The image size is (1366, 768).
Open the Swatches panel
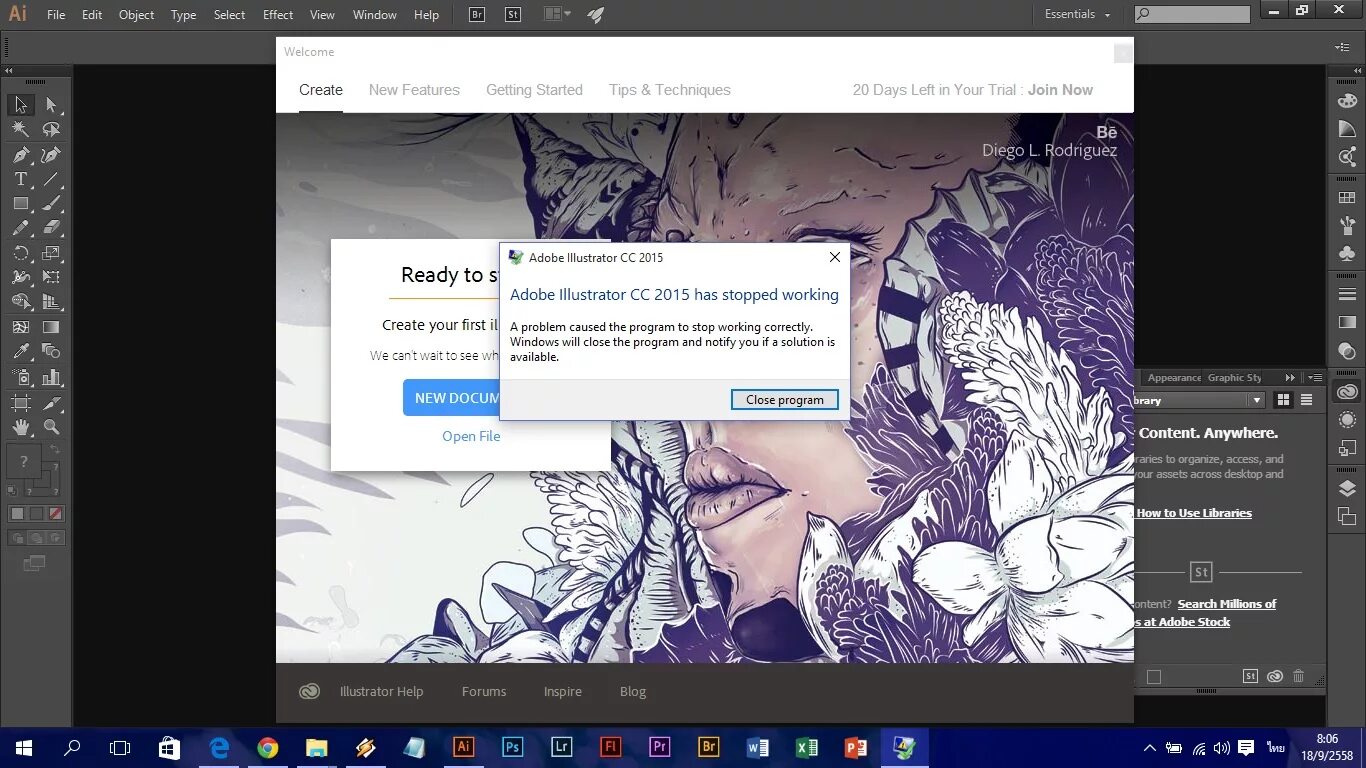[1347, 196]
